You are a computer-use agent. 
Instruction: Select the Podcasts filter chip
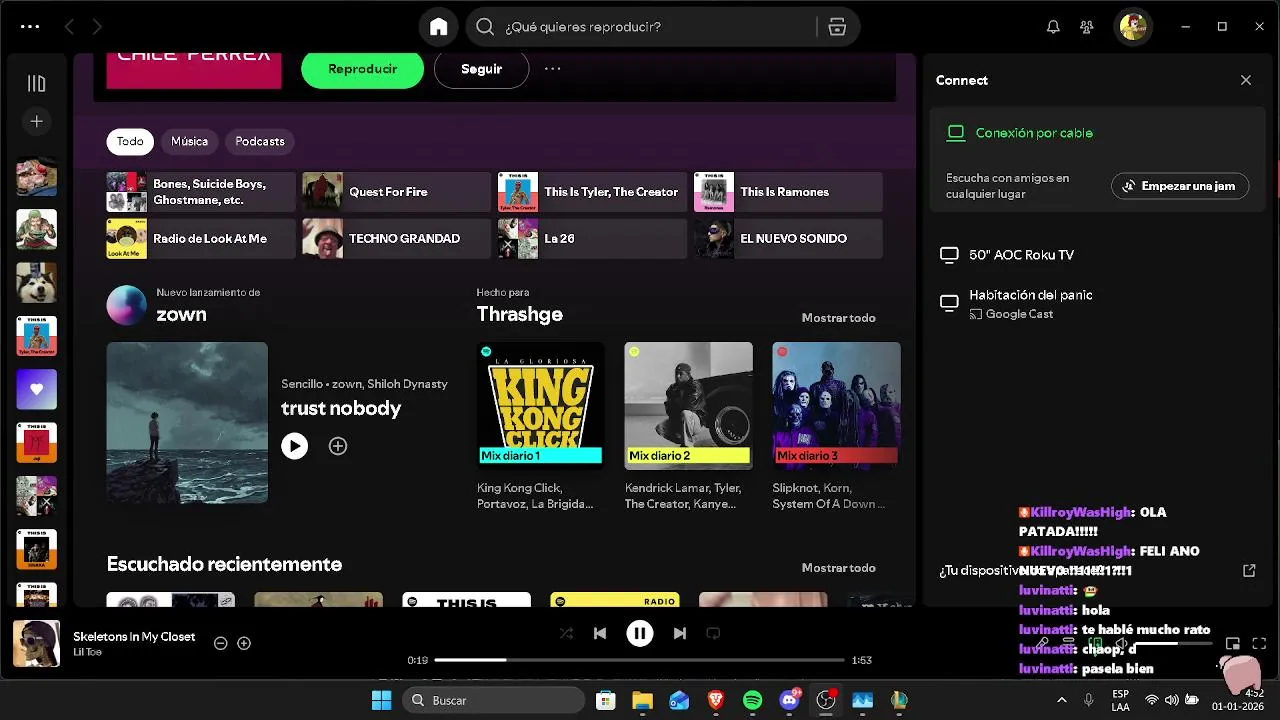pos(260,141)
